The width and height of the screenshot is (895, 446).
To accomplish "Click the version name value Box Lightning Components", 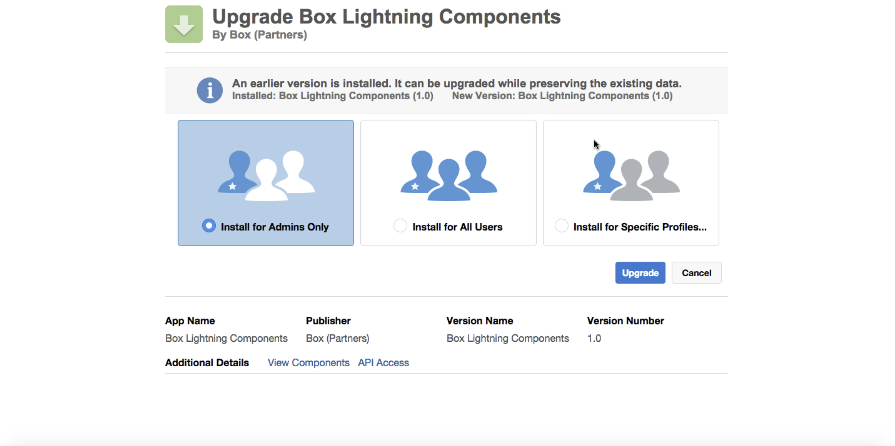I will 508,339.
